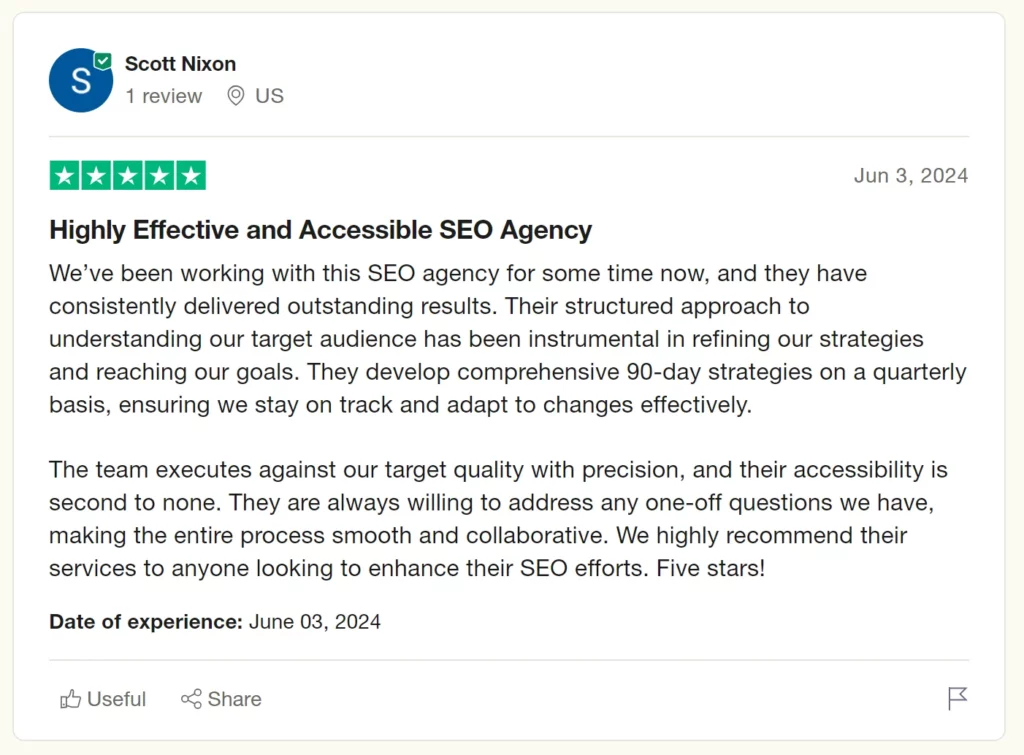The height and width of the screenshot is (755, 1024).
Task: Click the Date of experience text
Action: pyautogui.click(x=144, y=621)
